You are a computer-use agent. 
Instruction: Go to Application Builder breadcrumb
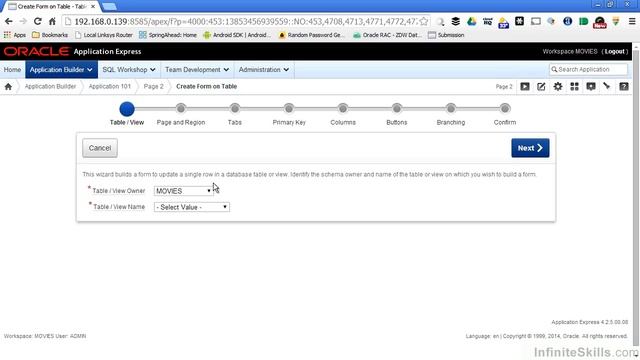tap(50, 87)
